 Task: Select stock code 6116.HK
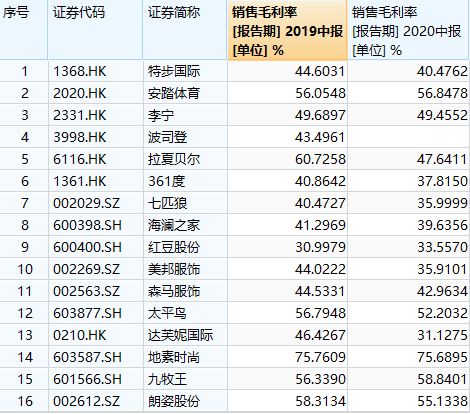click(x=80, y=159)
